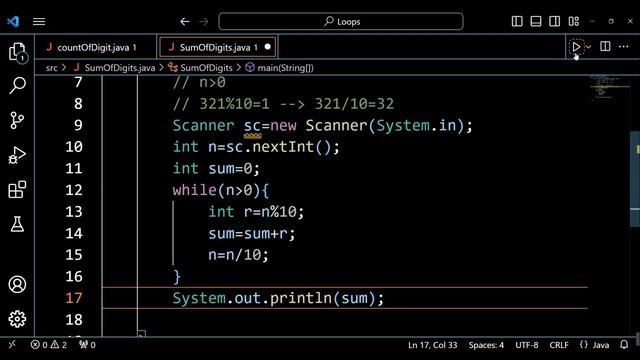Screen dimensions: 640x360
Task: Open the Search view
Action: 17,85
